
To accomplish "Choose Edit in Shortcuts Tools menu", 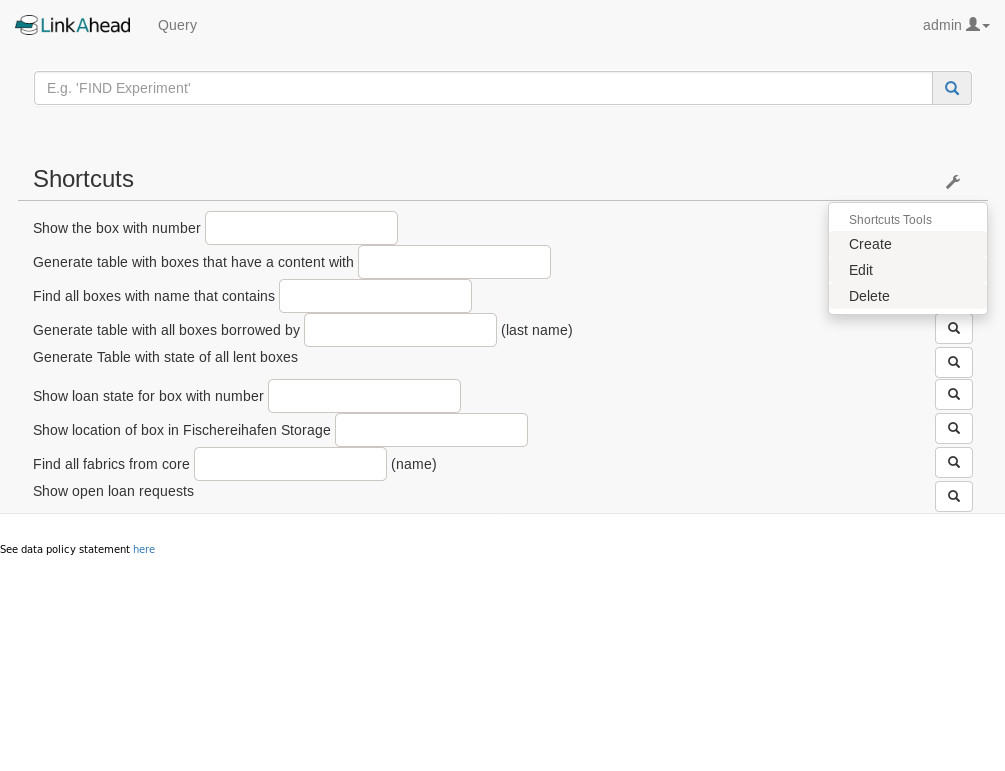I will point(908,270).
